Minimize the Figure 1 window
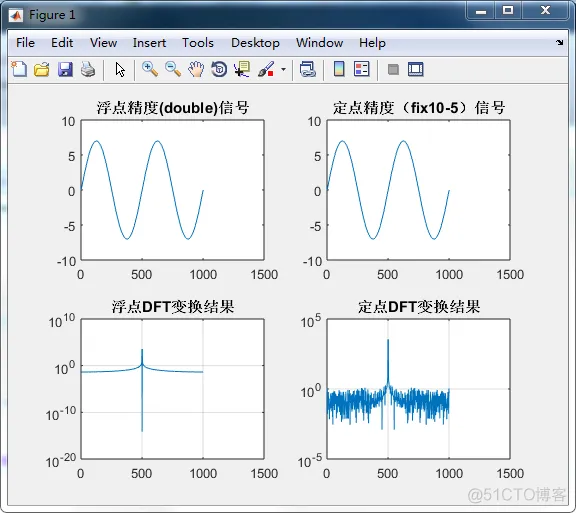Screen dimensions: 576x513 [x=480, y=11]
